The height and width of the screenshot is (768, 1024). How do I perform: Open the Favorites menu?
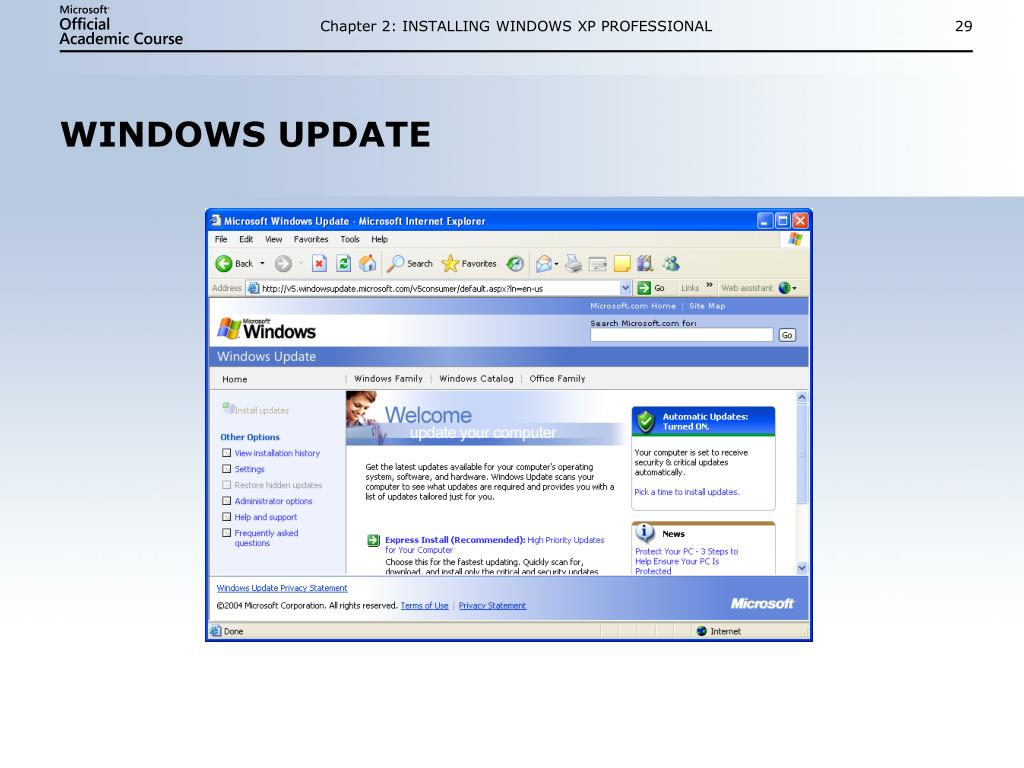pyautogui.click(x=311, y=239)
